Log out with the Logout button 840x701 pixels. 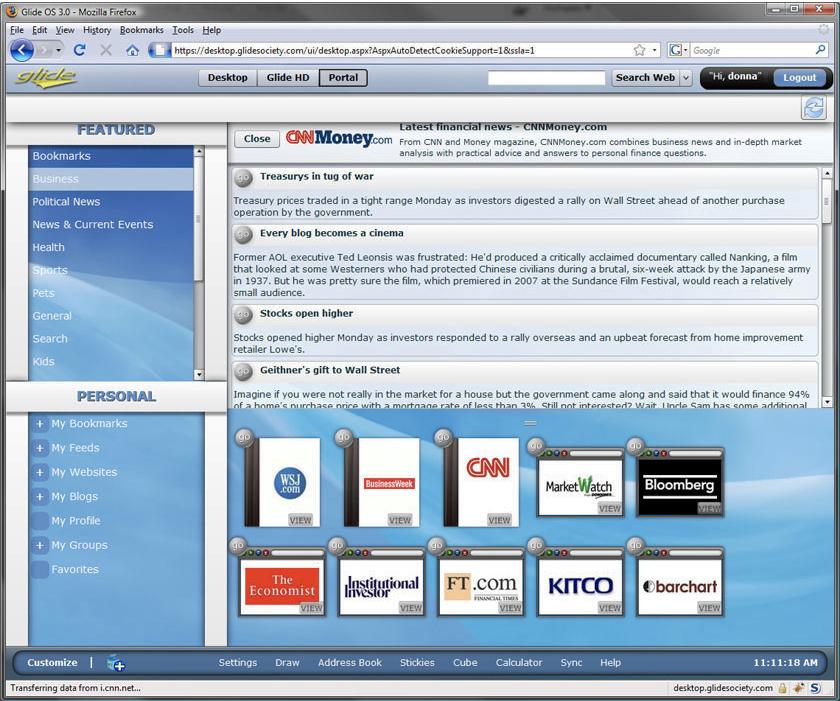click(799, 78)
